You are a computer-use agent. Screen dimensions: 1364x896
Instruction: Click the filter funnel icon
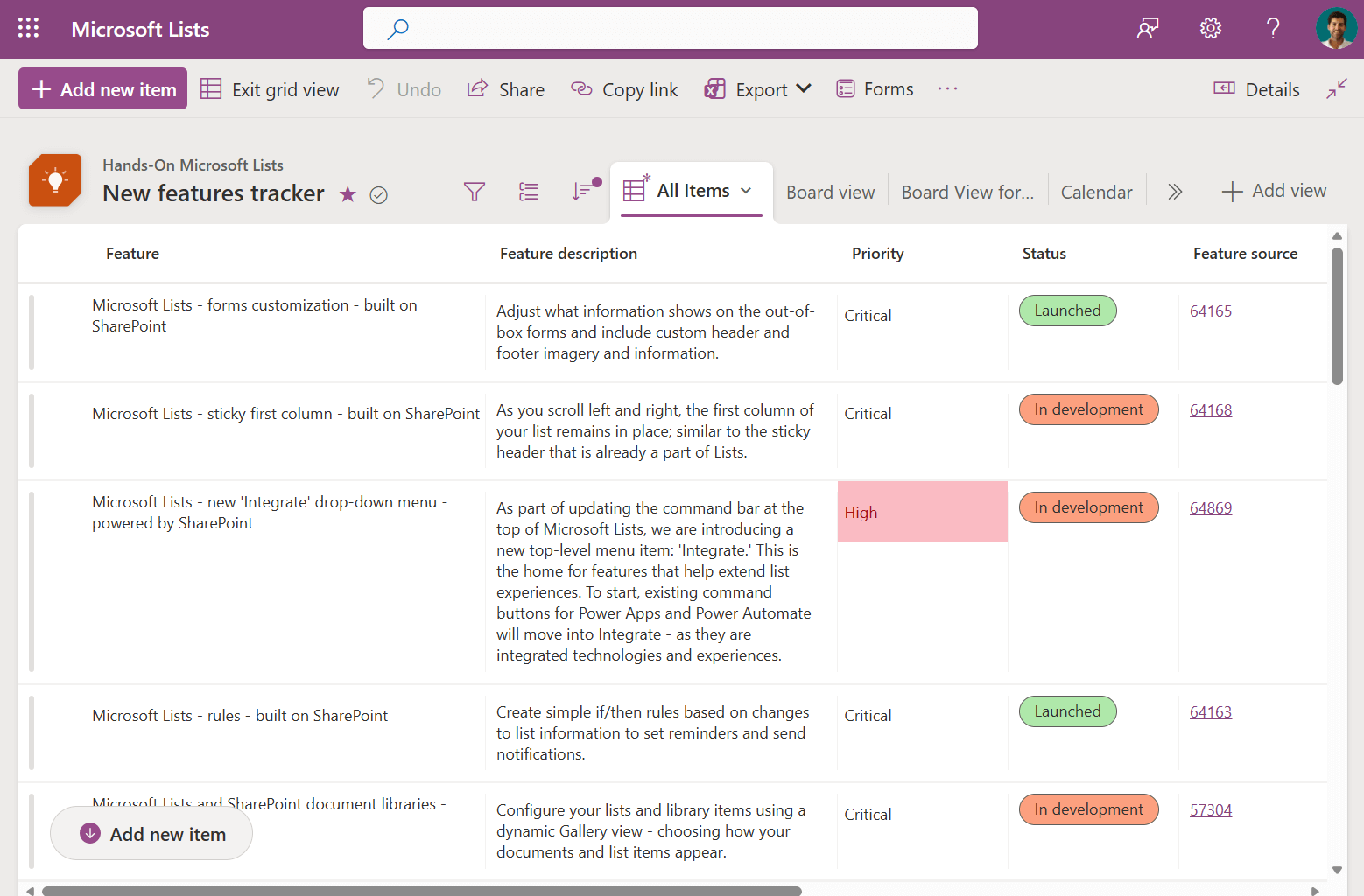click(474, 192)
